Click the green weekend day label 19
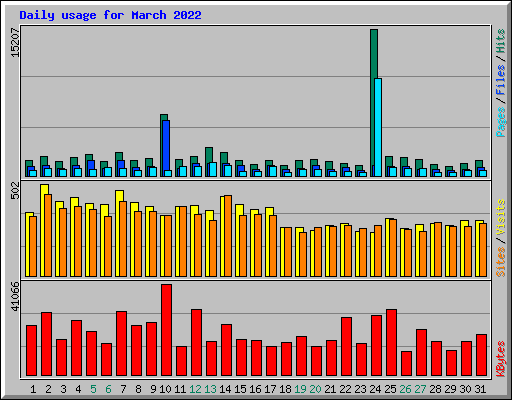 pyautogui.click(x=300, y=389)
